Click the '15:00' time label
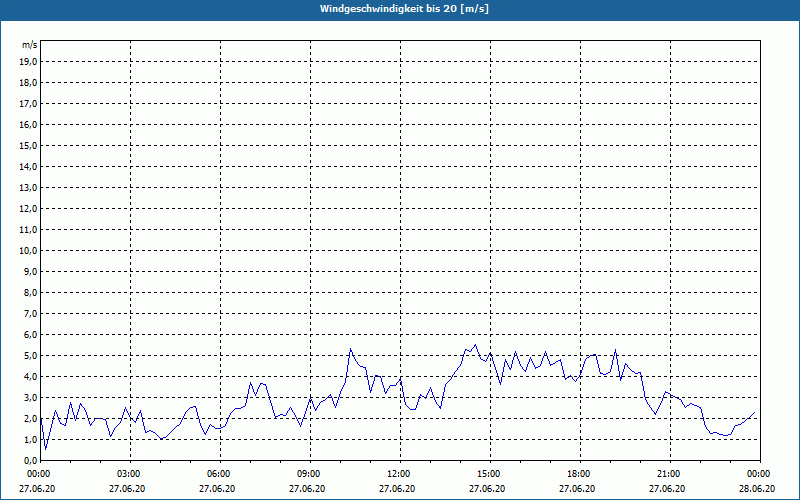The image size is (800, 500). 490,474
